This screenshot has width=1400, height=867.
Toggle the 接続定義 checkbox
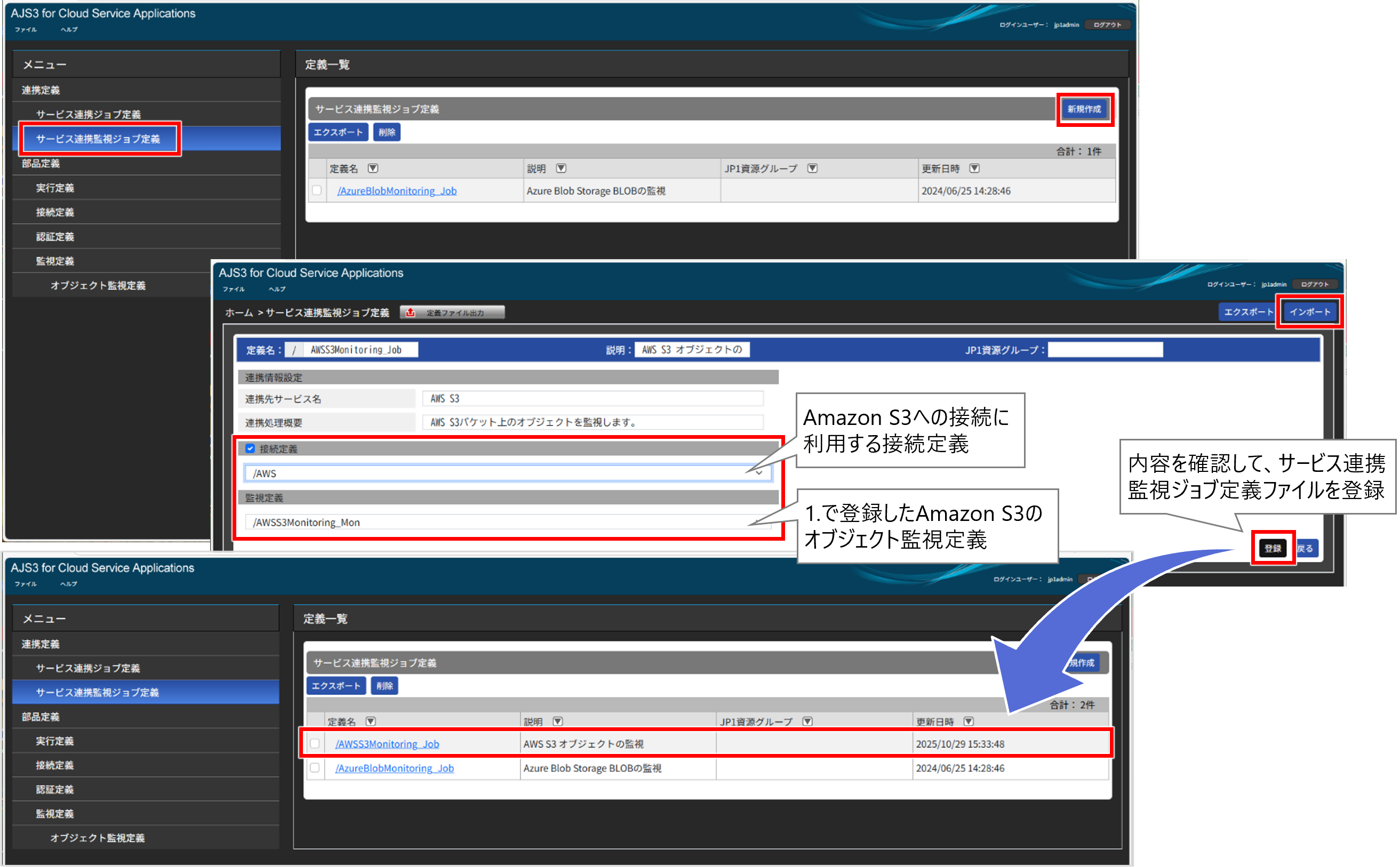tap(250, 448)
